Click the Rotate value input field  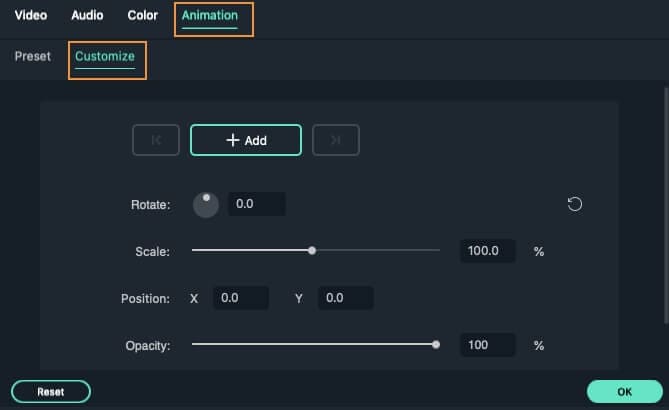[x=257, y=204]
